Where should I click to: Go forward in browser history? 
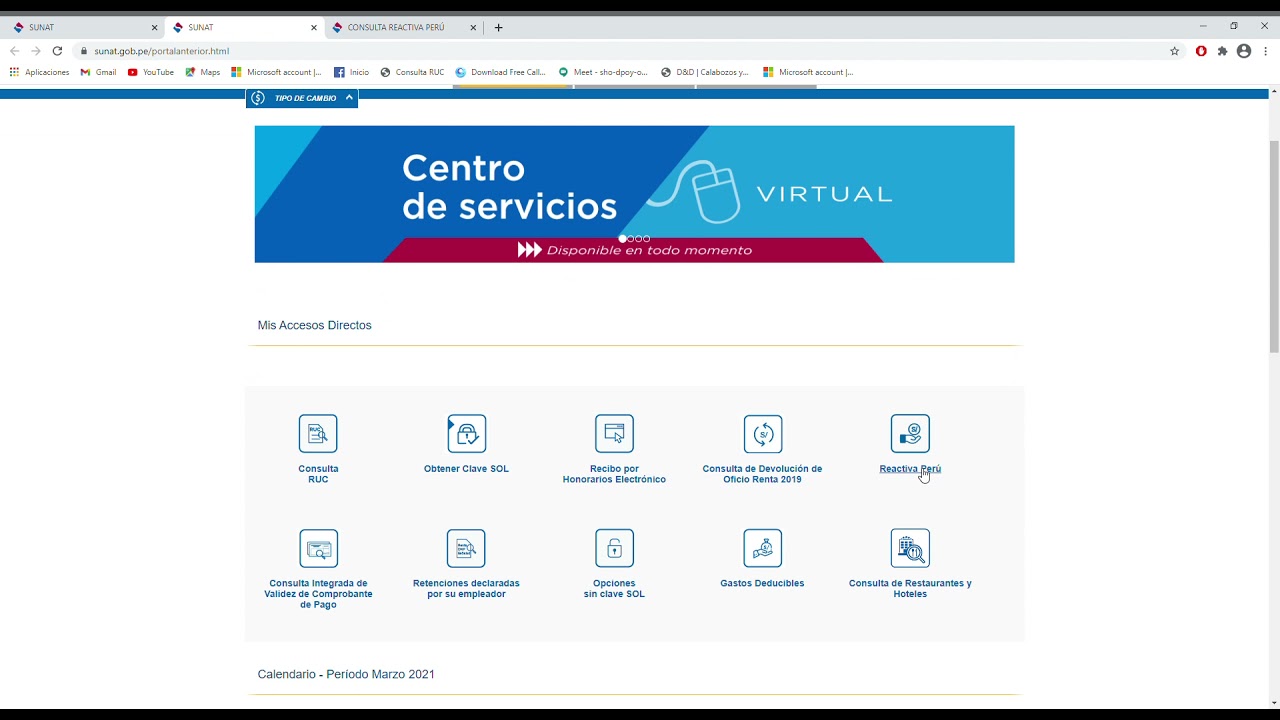[x=36, y=51]
